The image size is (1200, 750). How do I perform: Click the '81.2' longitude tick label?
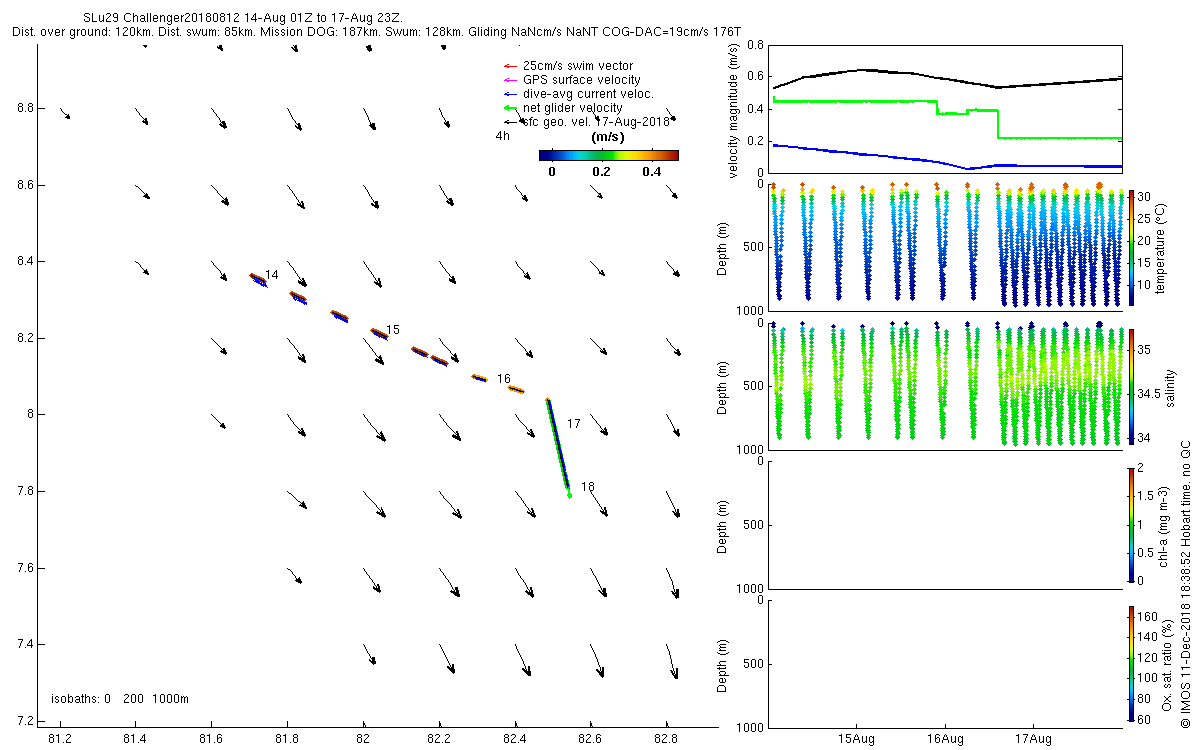(x=59, y=739)
